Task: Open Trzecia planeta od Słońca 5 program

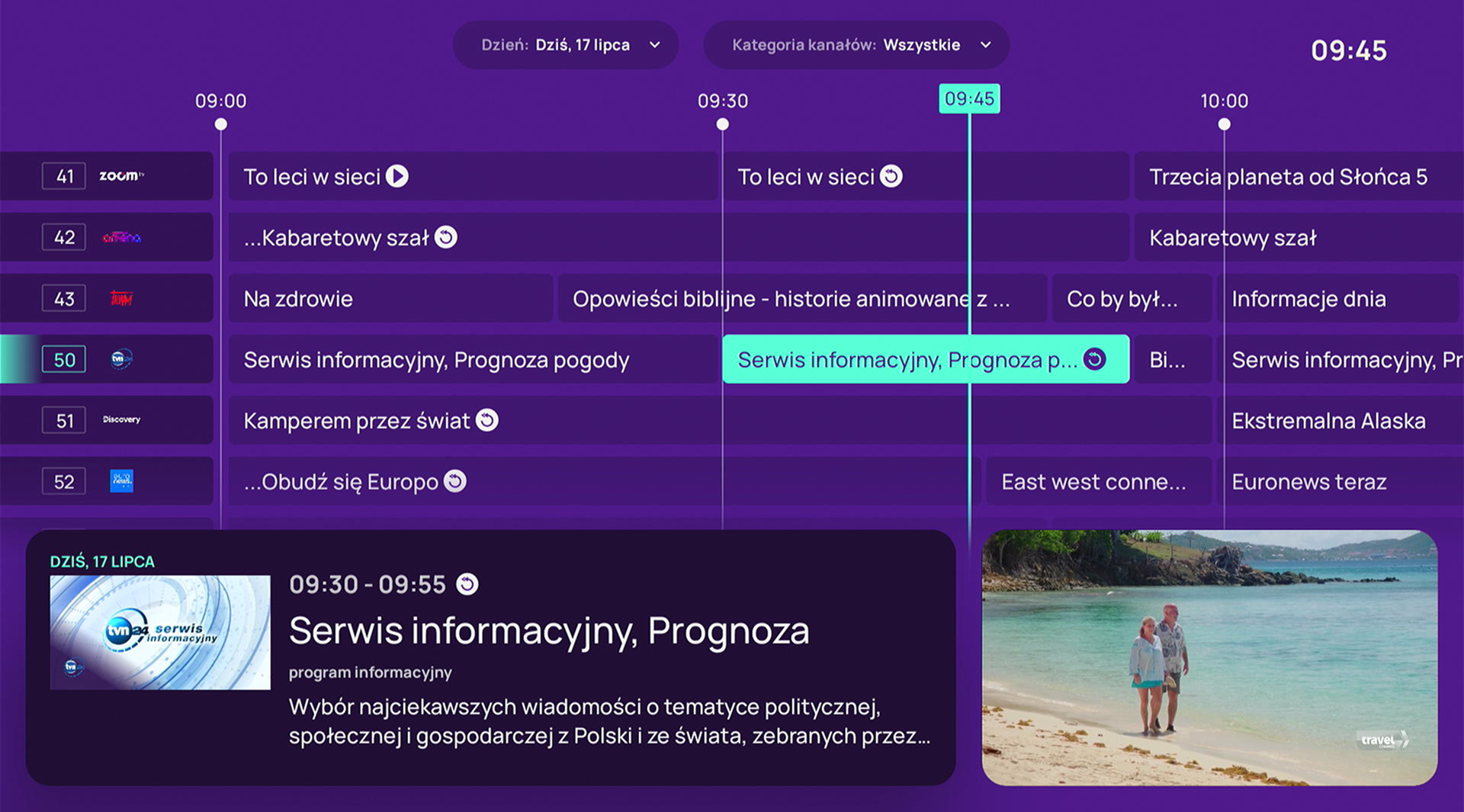Action: pyautogui.click(x=1289, y=176)
